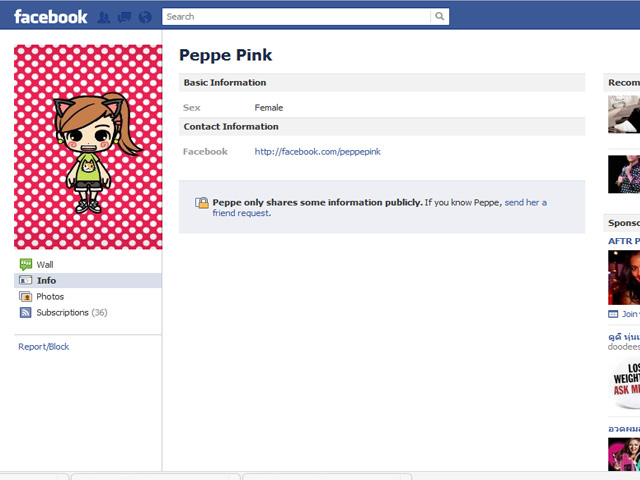Click the 'Sex' field label
640x480 pixels.
click(191, 108)
